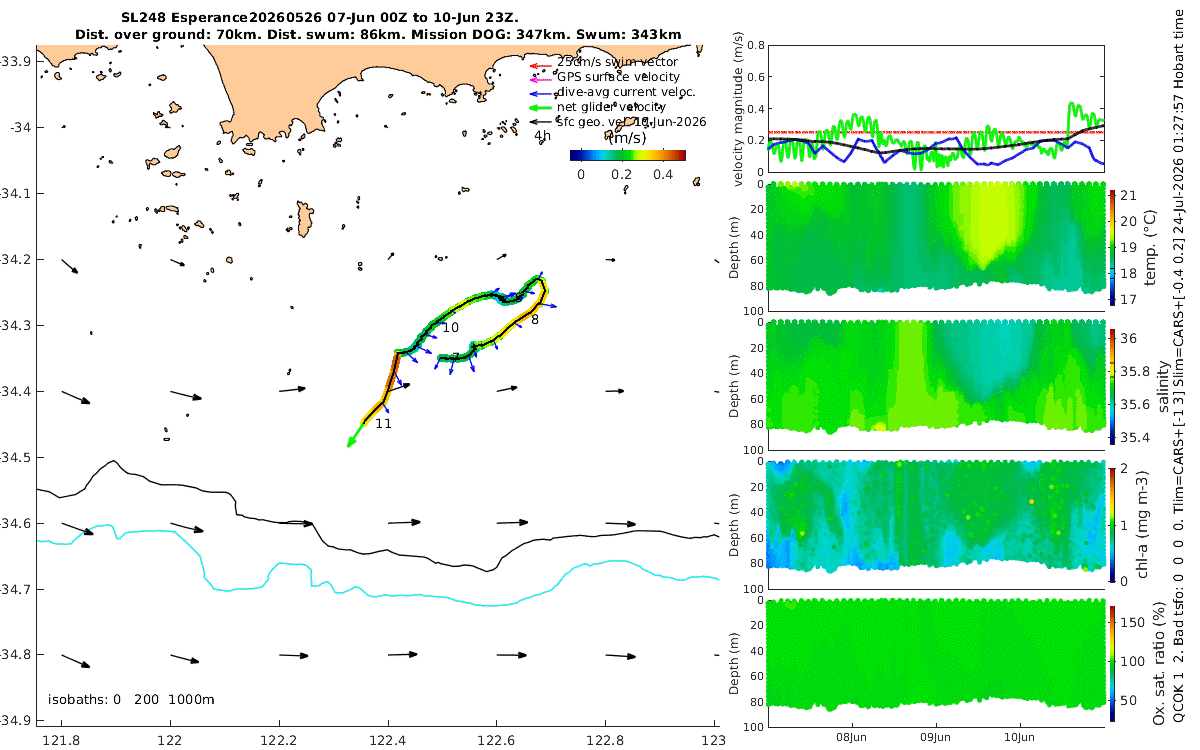Click the salinity colorbar
The height and width of the screenshot is (750, 1200).
point(1112,385)
